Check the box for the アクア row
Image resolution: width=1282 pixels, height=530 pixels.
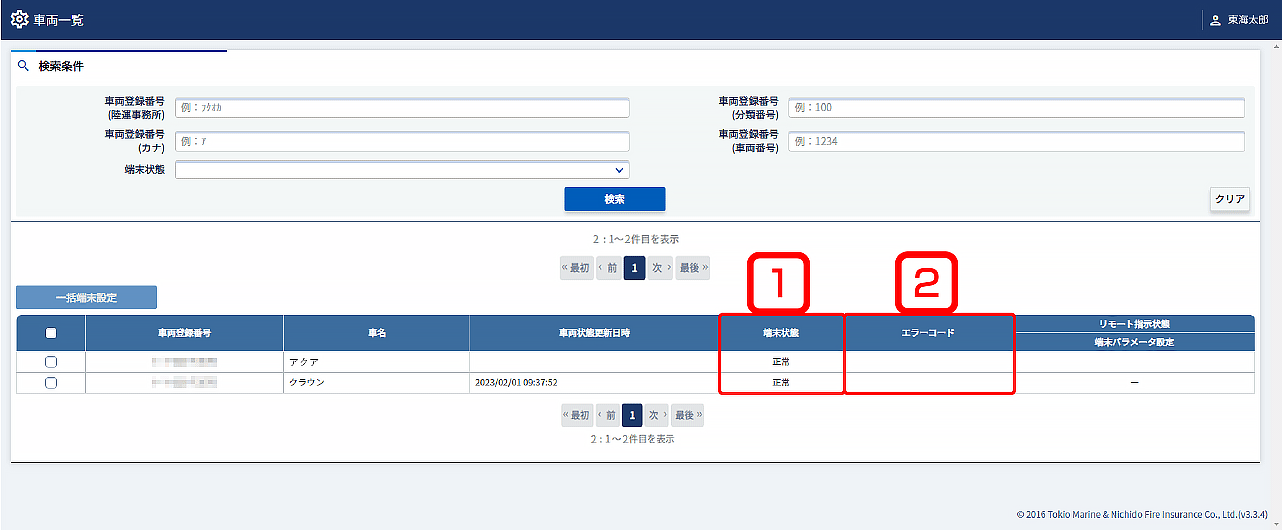(51, 362)
